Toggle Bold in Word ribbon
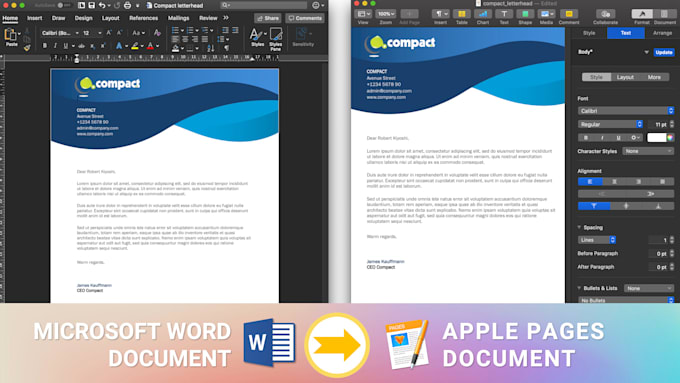This screenshot has width=680, height=383. click(45, 46)
